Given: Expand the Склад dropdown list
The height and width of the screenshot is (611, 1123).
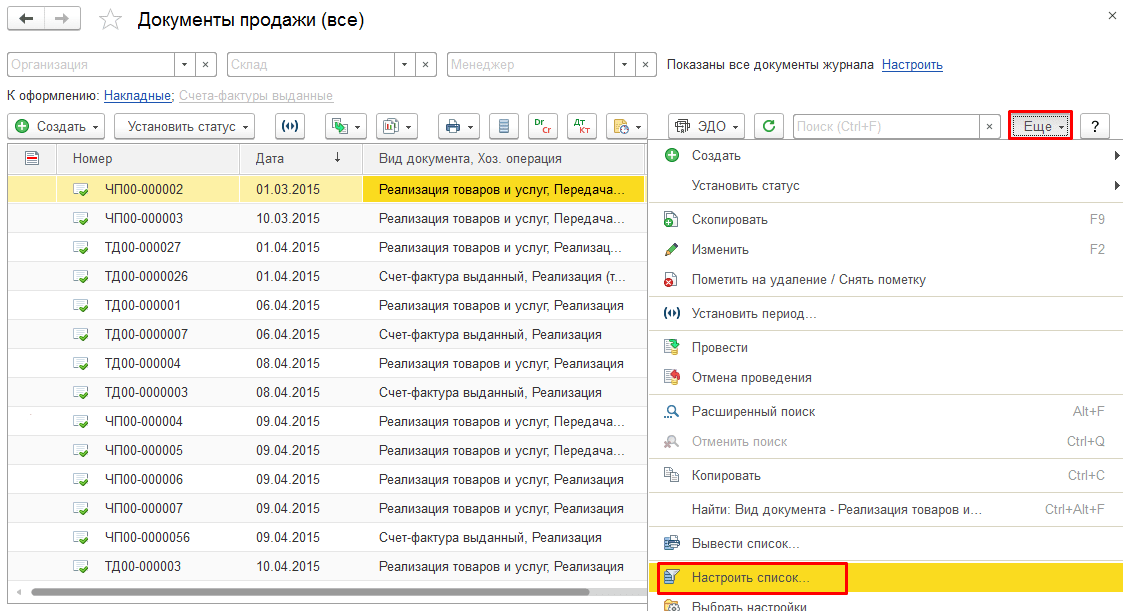Looking at the screenshot, I should [403, 65].
